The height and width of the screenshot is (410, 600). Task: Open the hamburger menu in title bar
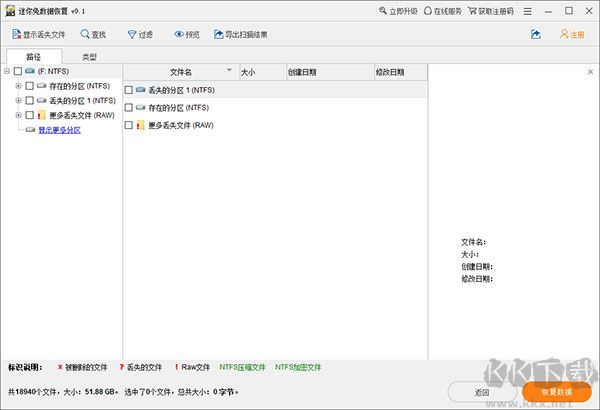[x=528, y=11]
